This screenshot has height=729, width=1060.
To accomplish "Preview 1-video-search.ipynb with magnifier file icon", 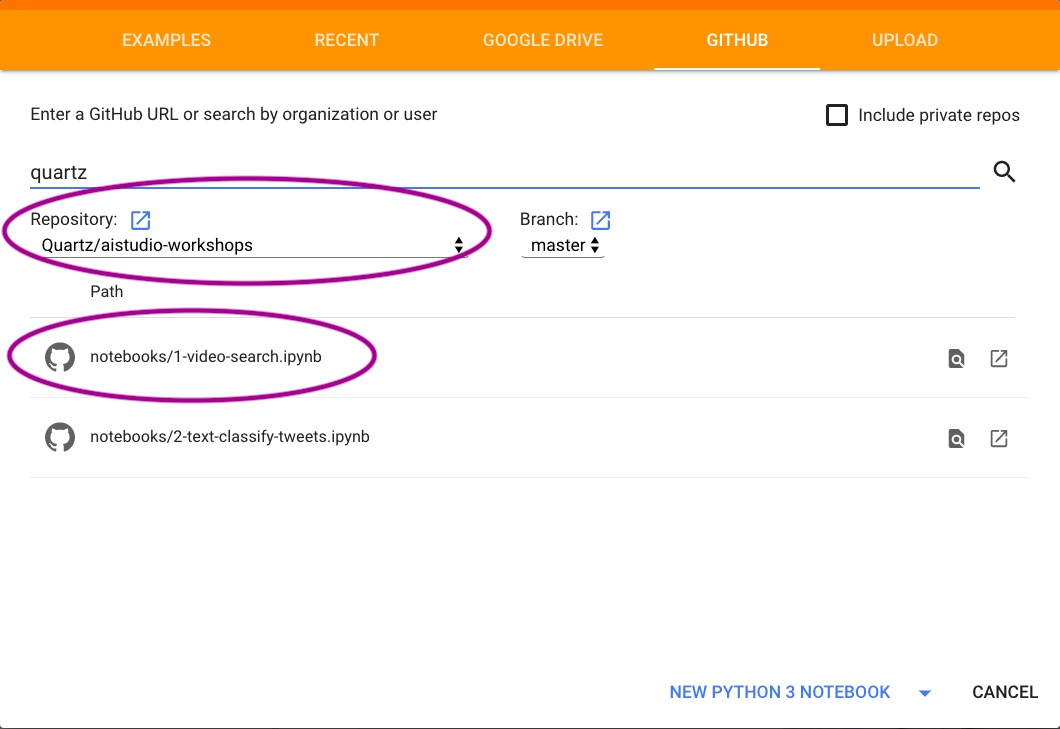I will [x=956, y=358].
